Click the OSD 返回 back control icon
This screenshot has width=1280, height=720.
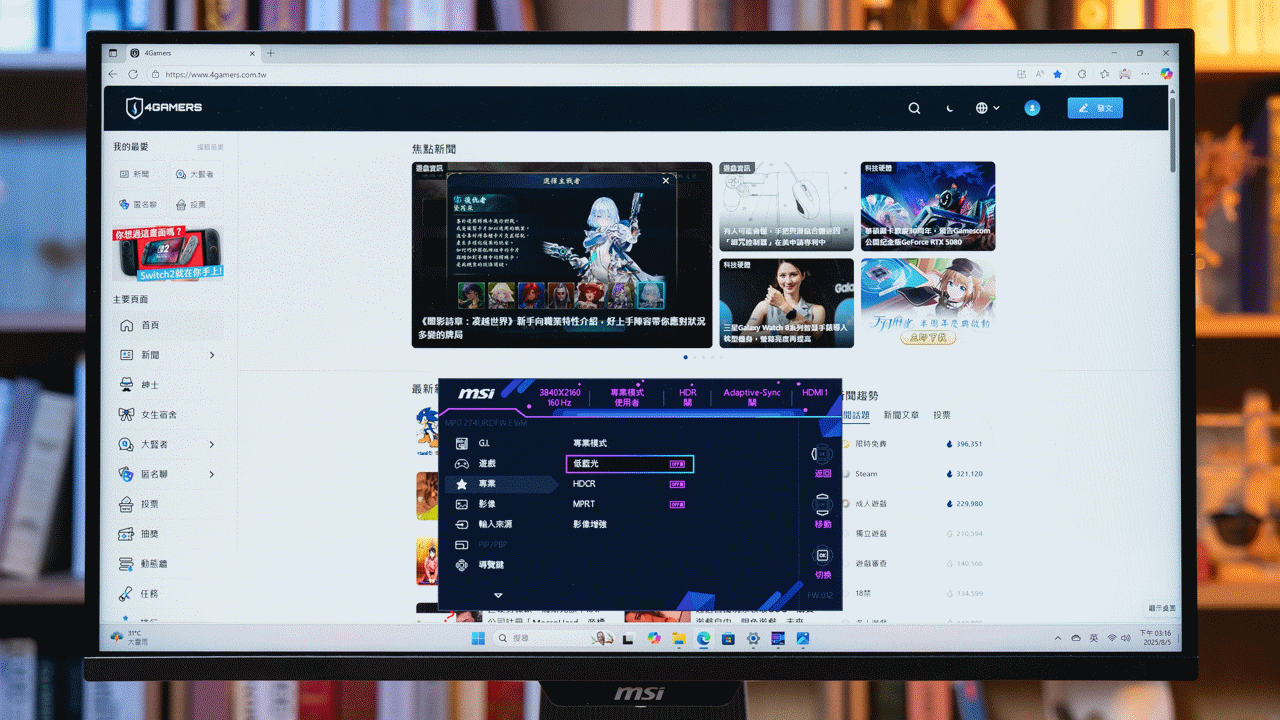822,455
